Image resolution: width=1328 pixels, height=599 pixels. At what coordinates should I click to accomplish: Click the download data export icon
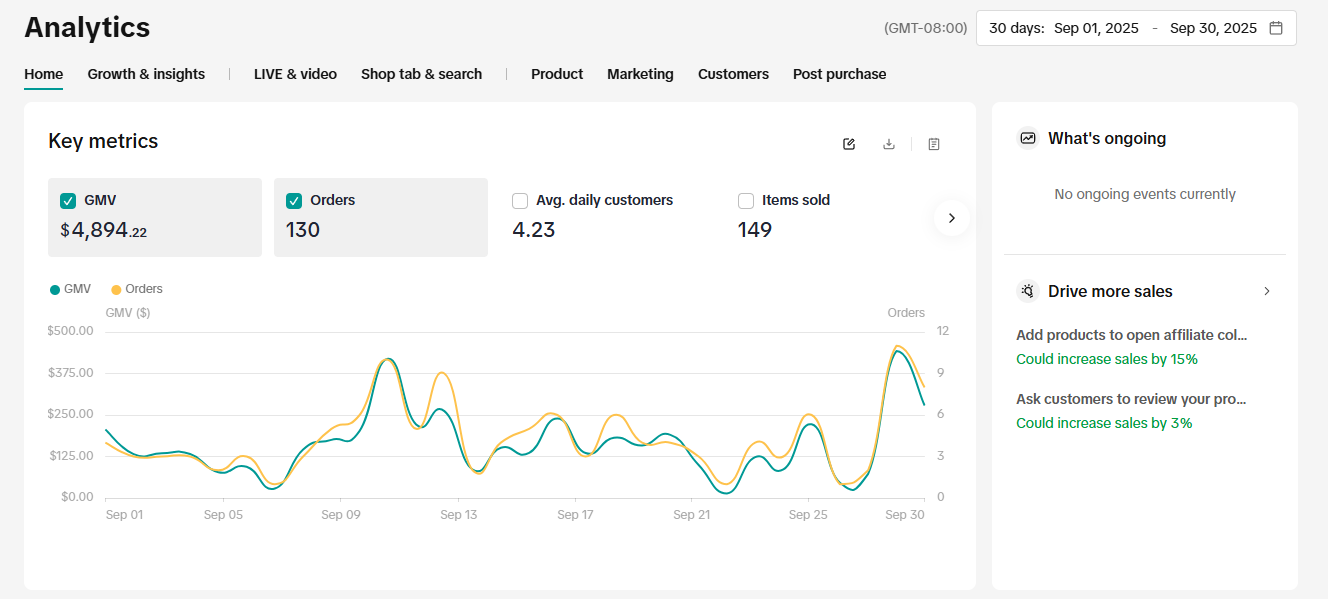[x=889, y=144]
